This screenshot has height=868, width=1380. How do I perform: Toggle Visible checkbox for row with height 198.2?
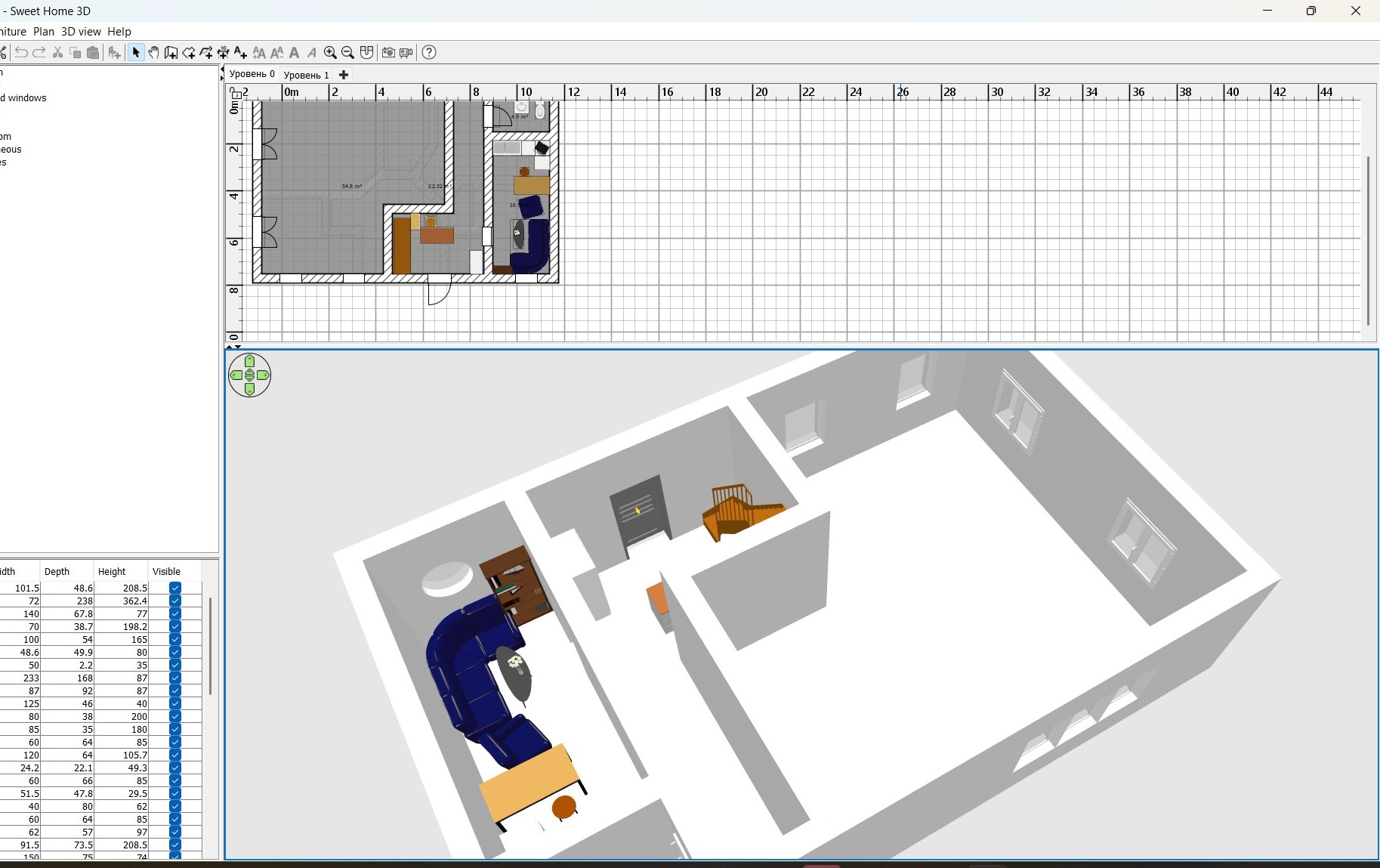tap(175, 626)
